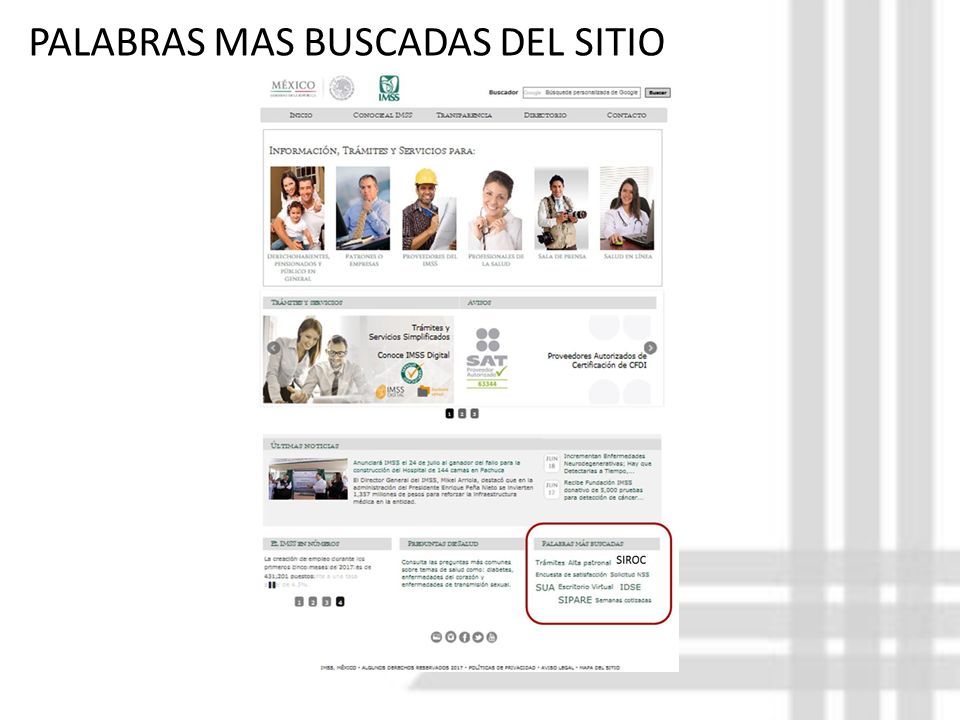Open the Inicio menu item
The width and height of the screenshot is (960, 720).
pos(301,115)
